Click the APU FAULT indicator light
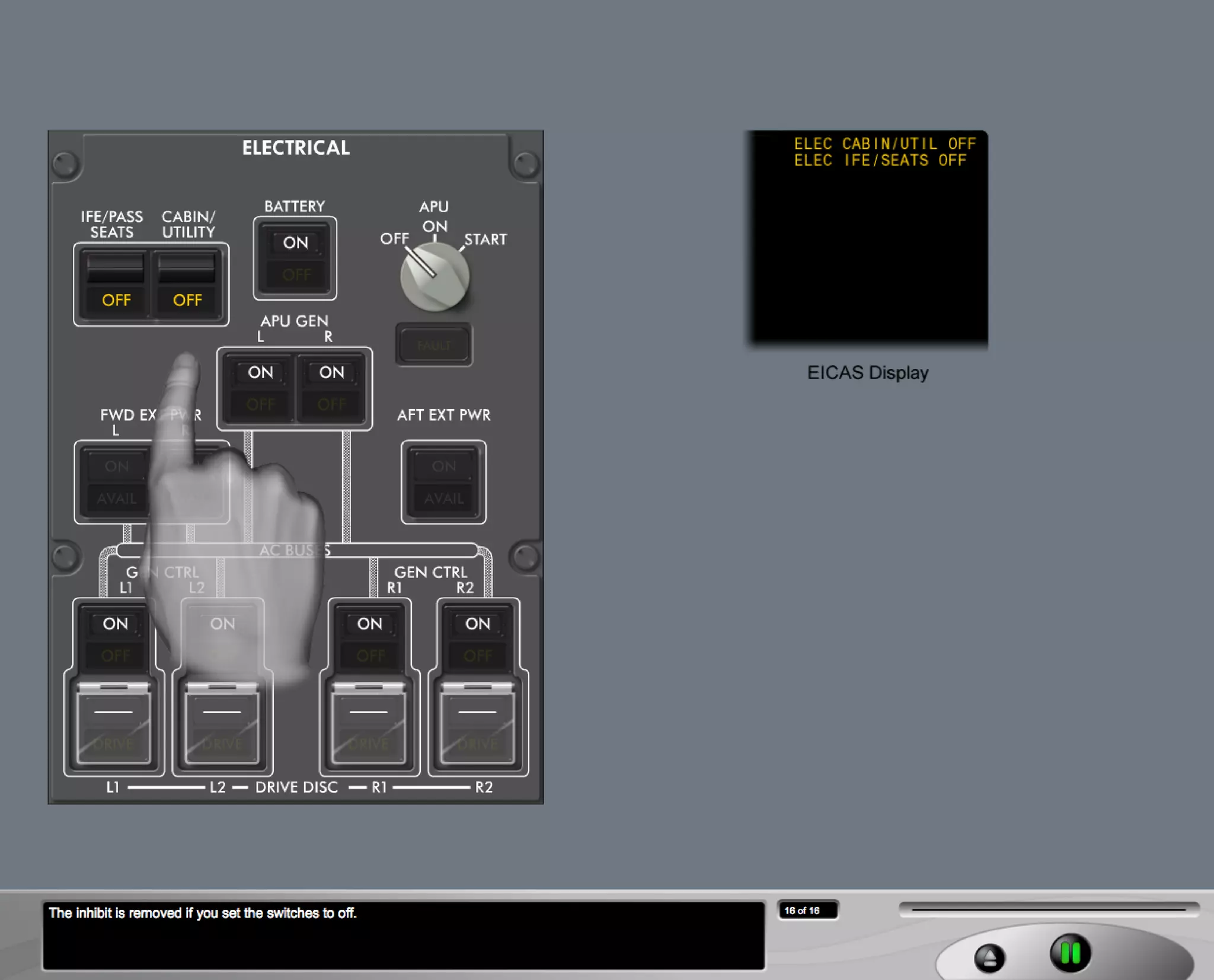1214x980 pixels. coord(434,344)
